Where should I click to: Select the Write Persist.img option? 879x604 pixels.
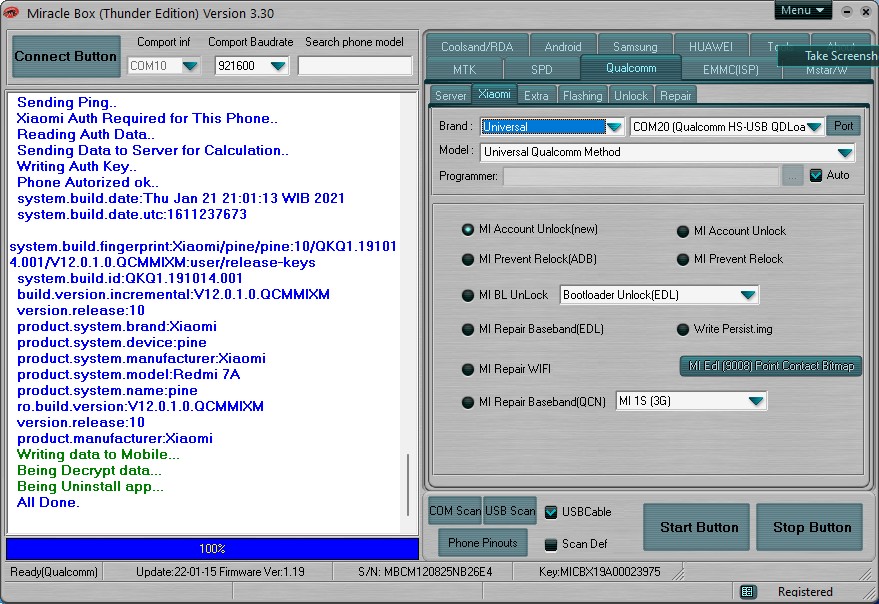(683, 329)
